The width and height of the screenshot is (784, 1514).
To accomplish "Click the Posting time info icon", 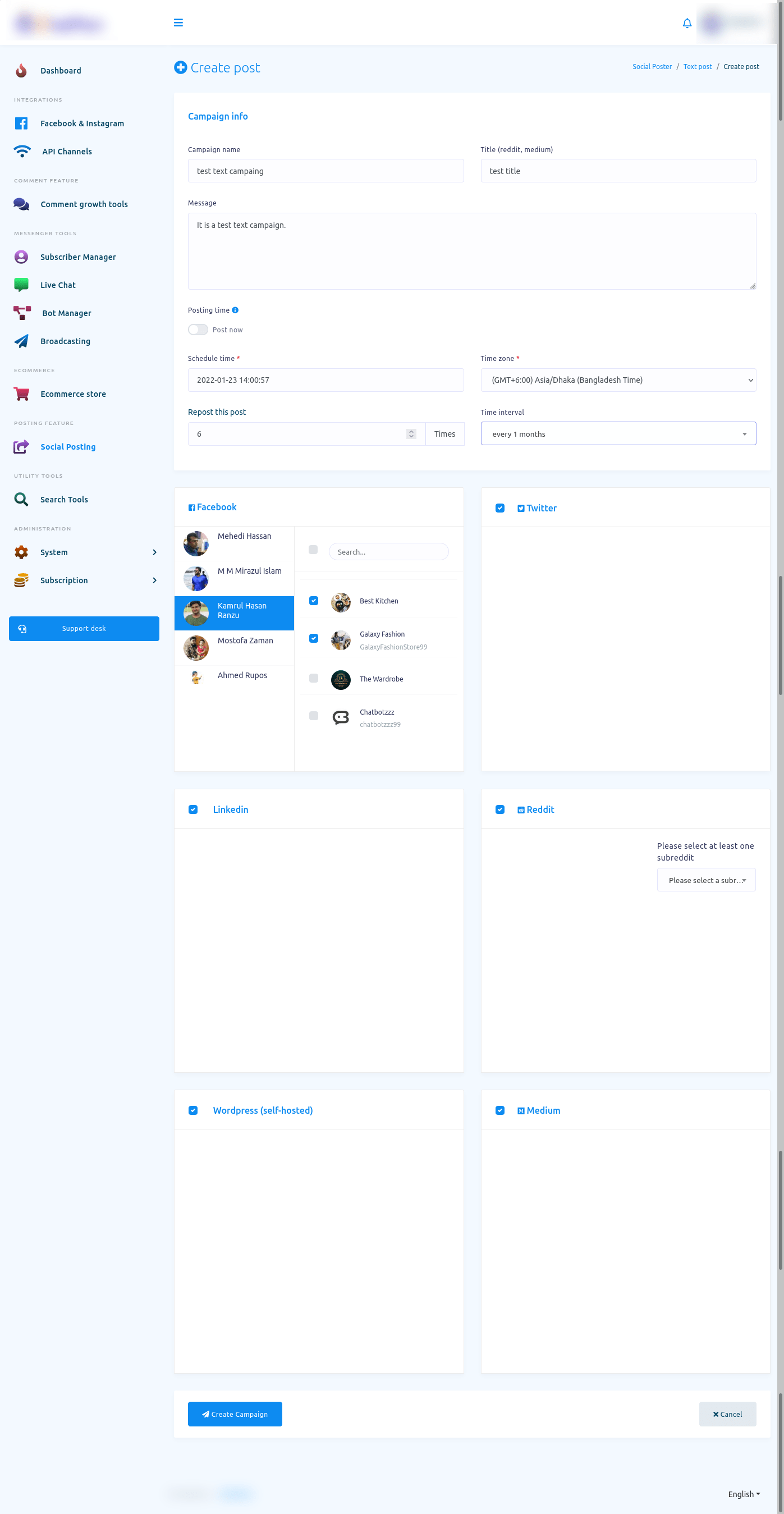I will point(235,310).
